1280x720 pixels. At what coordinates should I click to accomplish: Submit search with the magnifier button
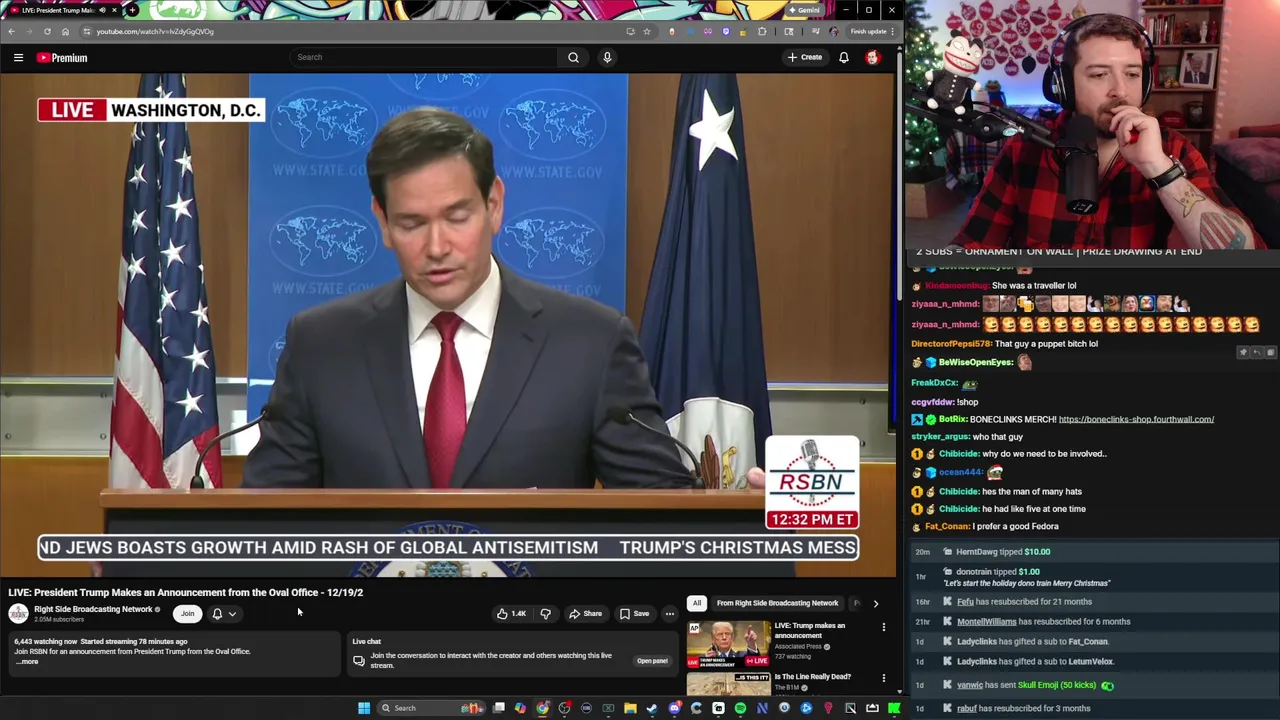click(573, 57)
